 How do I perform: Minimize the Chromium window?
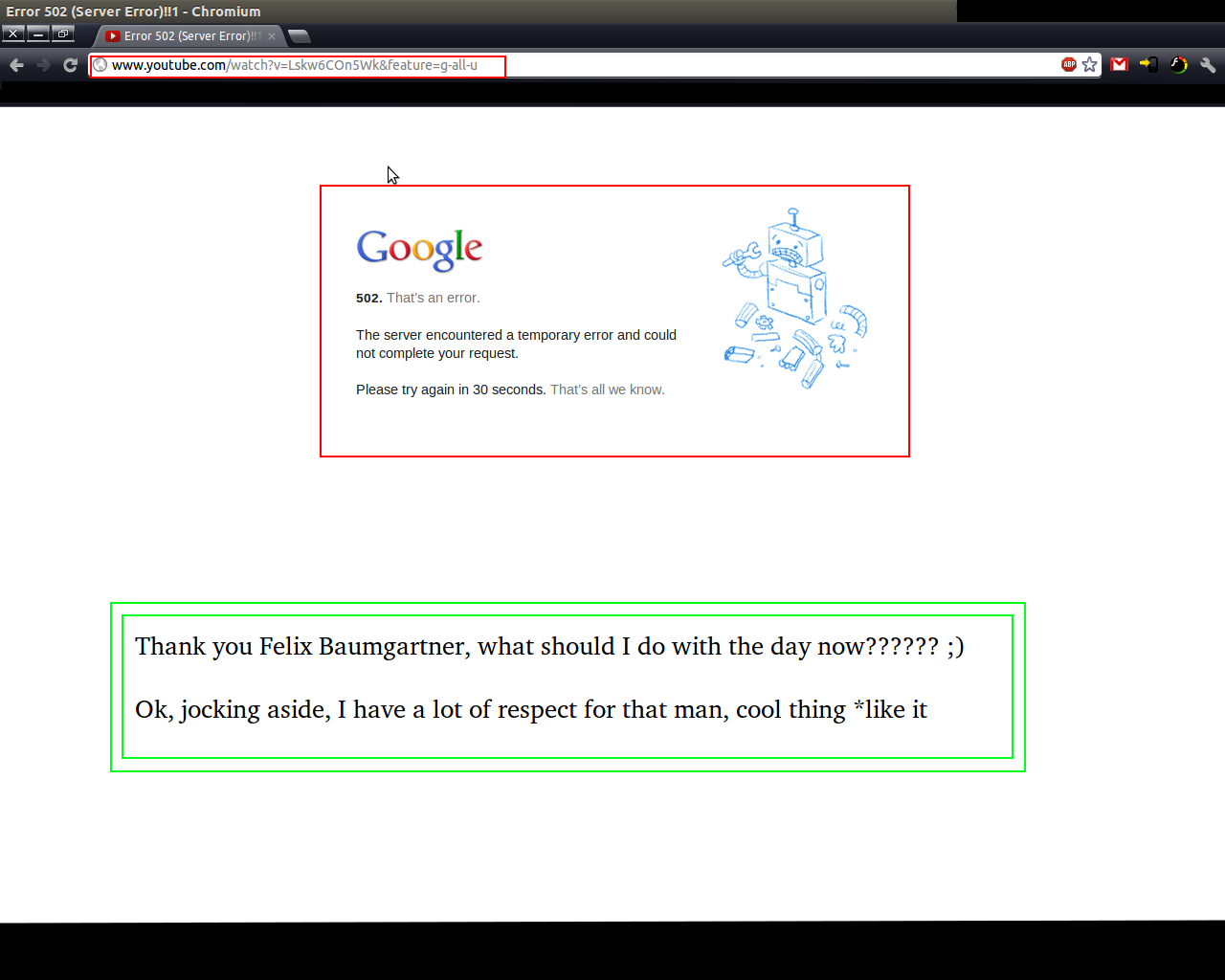pos(38,34)
